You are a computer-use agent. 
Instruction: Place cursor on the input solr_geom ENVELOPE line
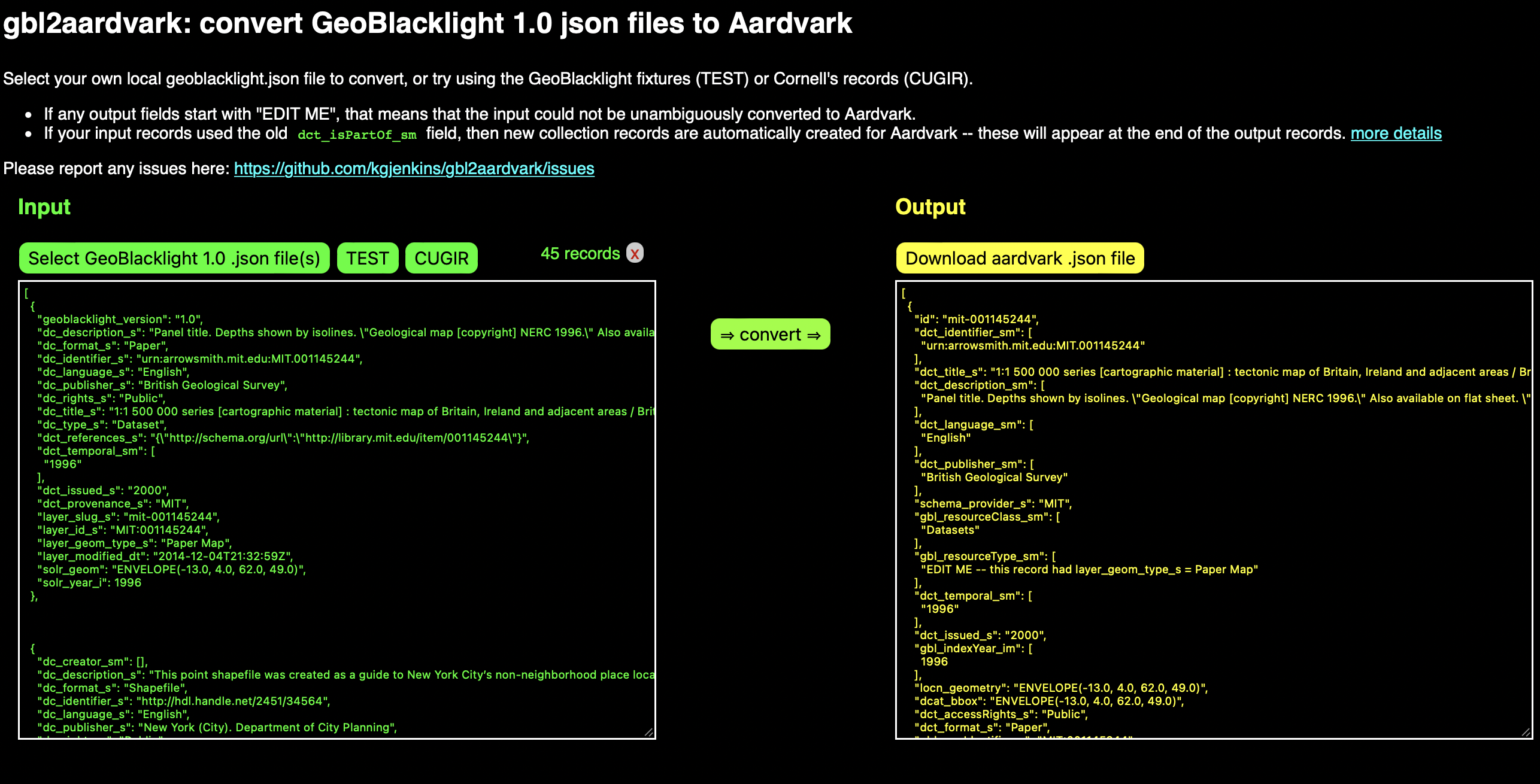tap(171, 570)
